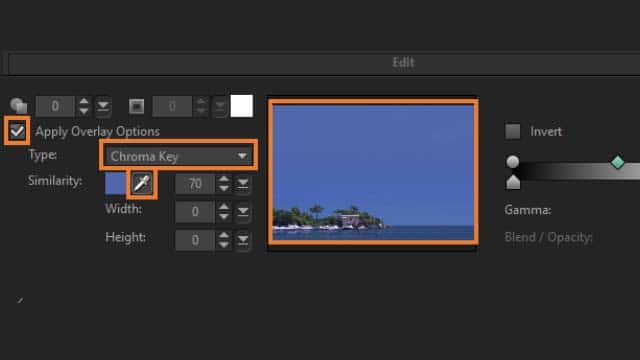Expand the Similarity slider dropdown

[x=243, y=184]
